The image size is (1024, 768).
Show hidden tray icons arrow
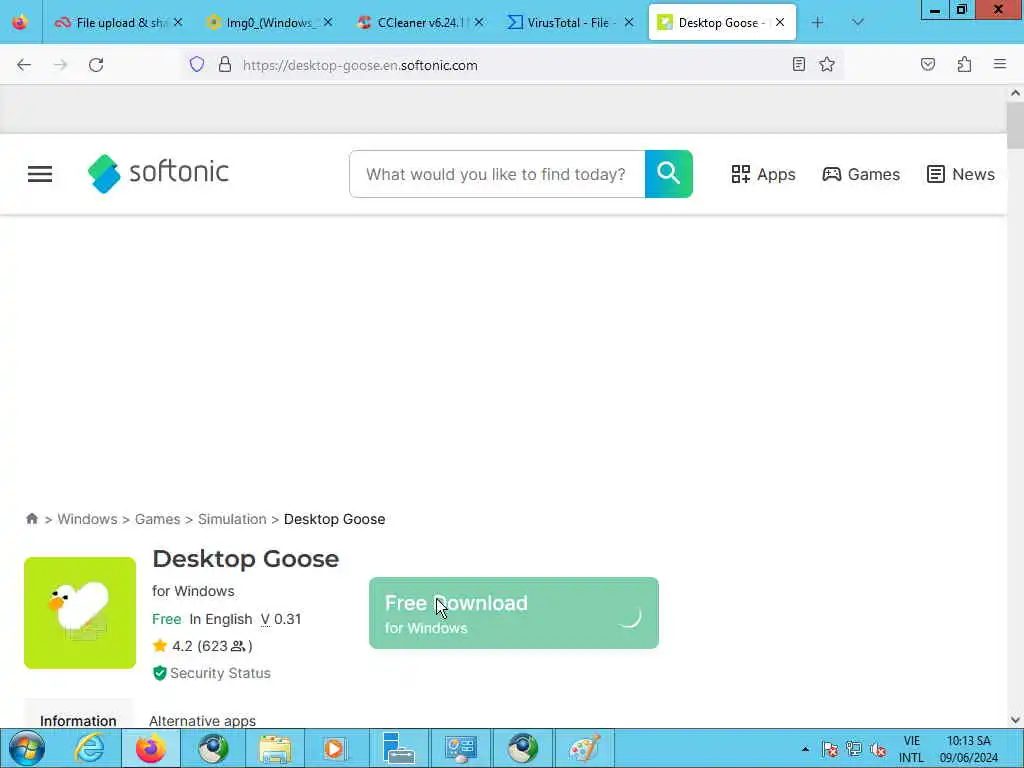805,749
